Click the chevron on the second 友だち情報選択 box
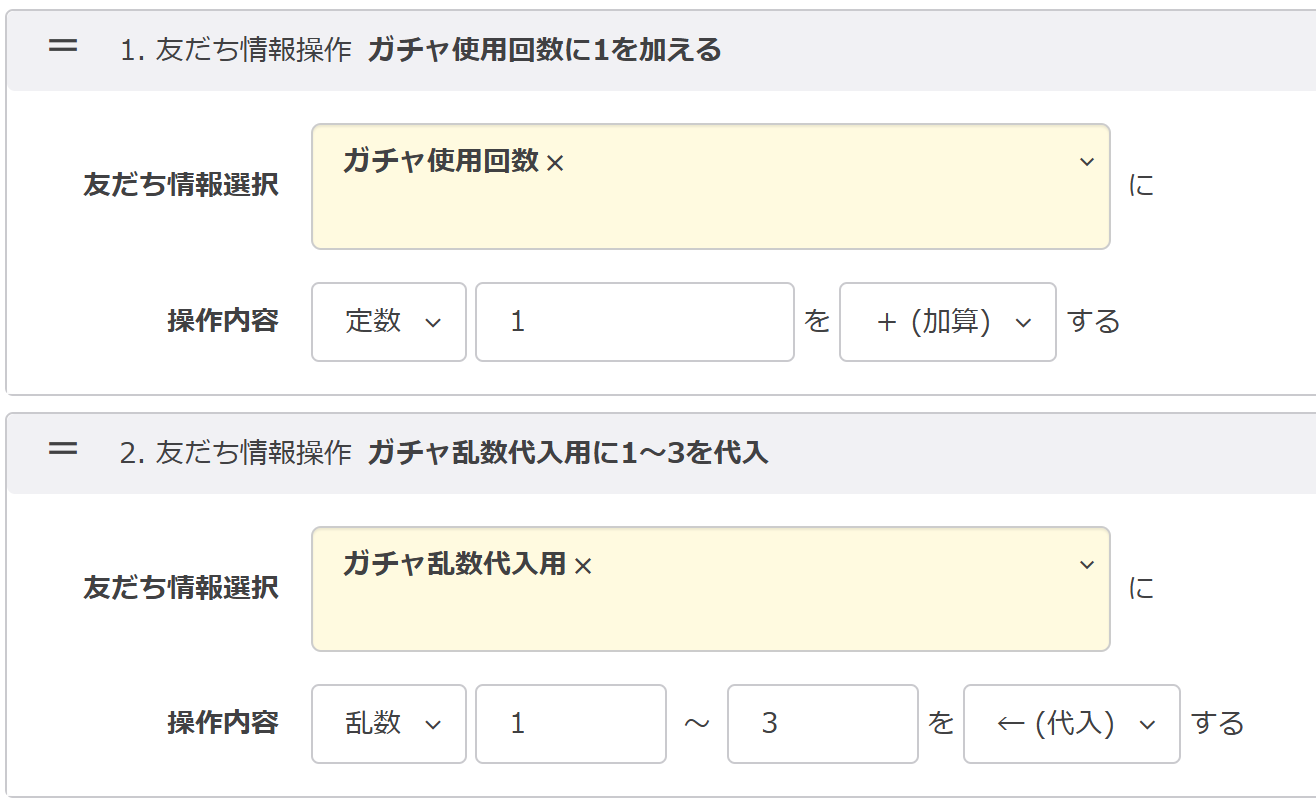 (x=1087, y=566)
